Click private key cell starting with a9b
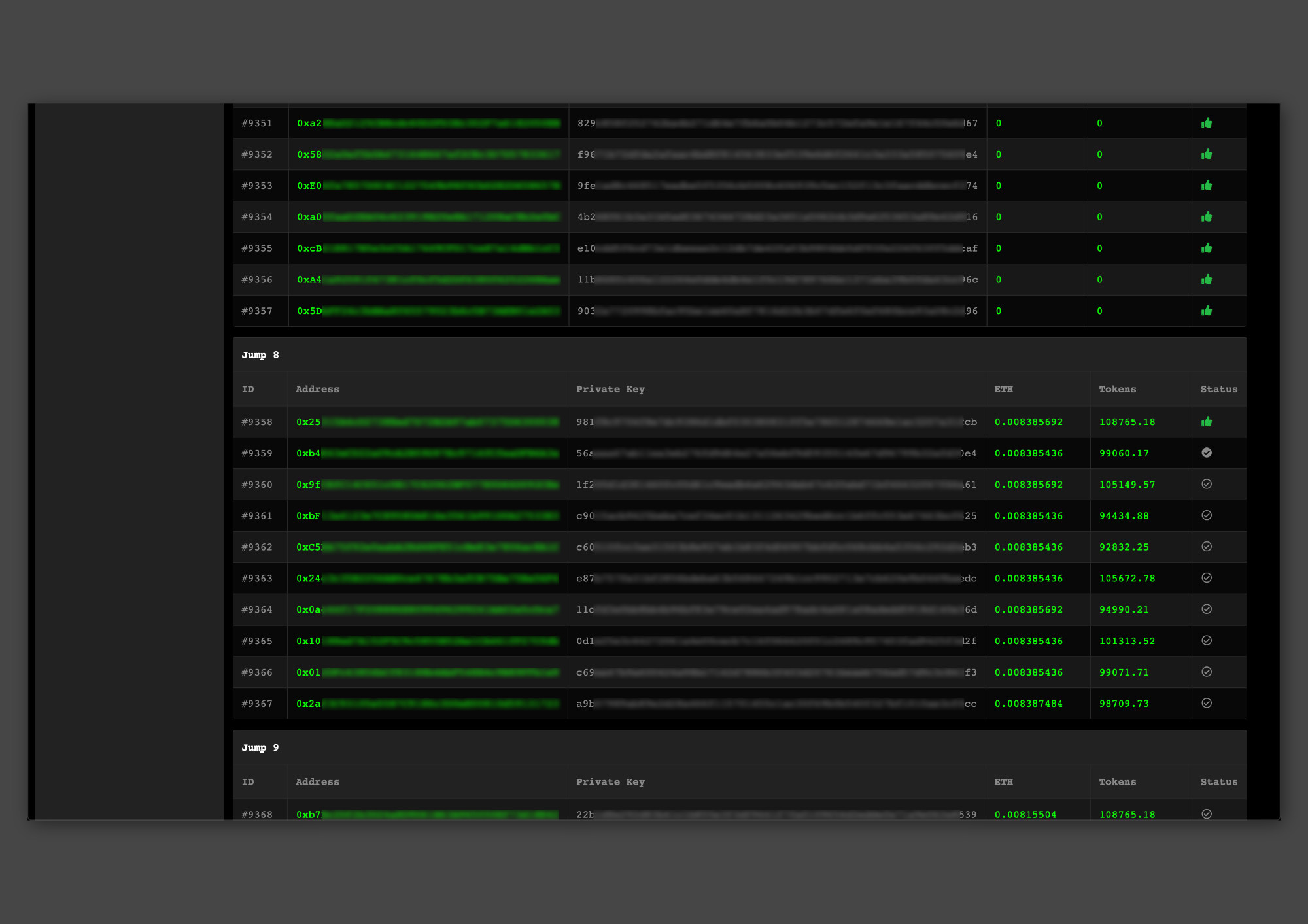This screenshot has width=1308, height=924. [x=776, y=704]
